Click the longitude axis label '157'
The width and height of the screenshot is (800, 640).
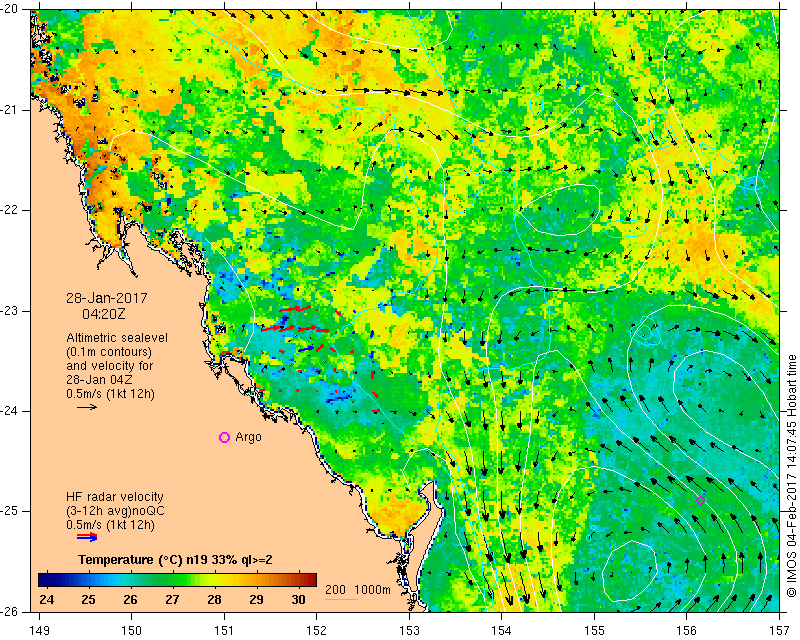coord(779,631)
